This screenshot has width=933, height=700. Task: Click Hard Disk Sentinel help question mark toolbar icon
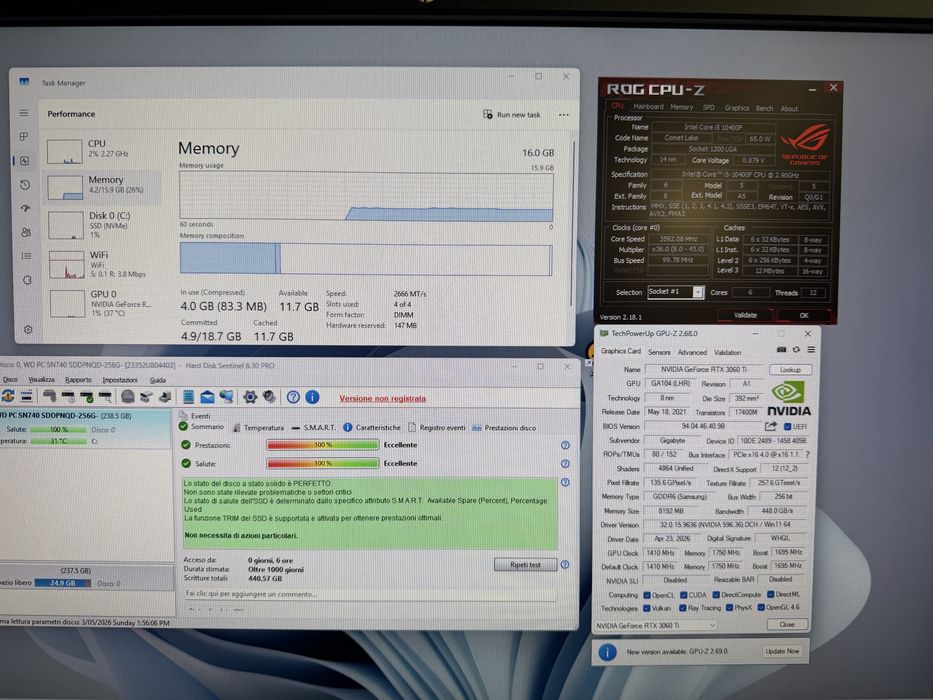coord(293,397)
